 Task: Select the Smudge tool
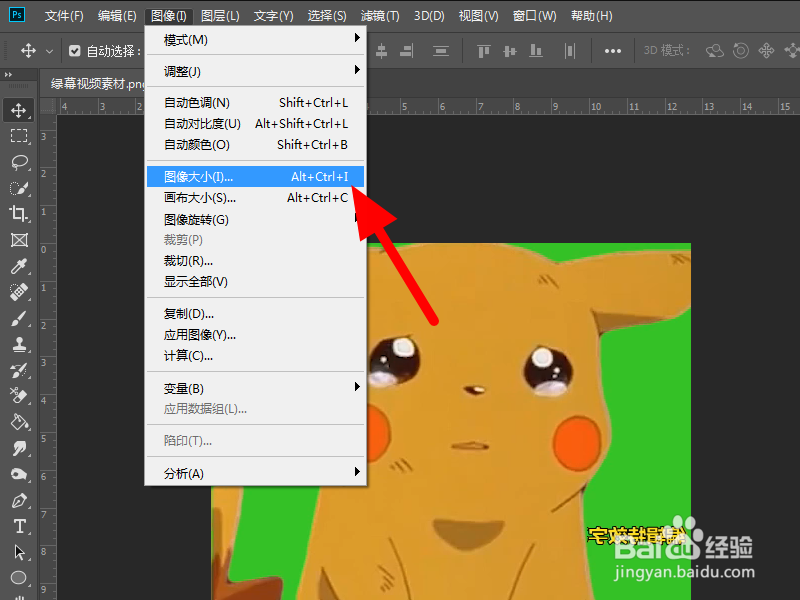19,448
